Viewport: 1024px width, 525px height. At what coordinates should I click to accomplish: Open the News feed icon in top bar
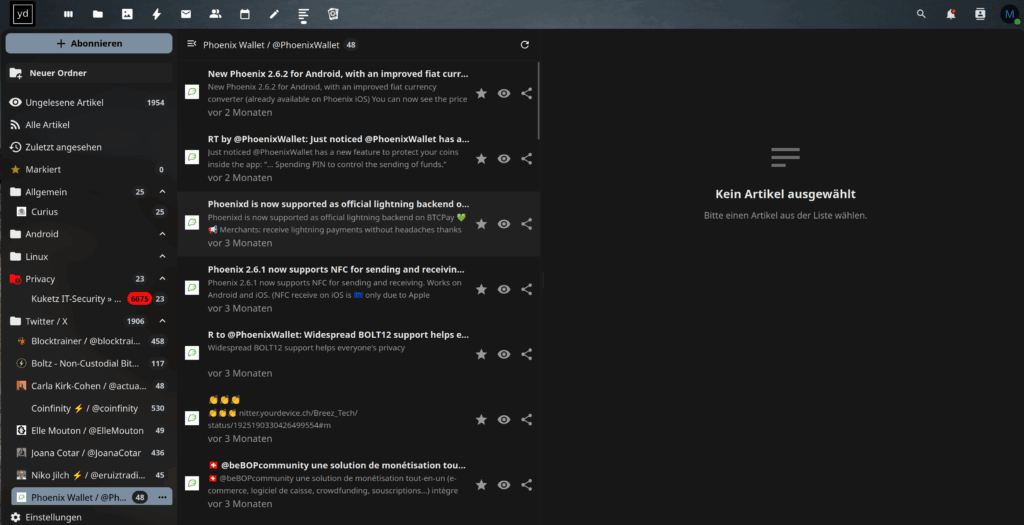[304, 14]
